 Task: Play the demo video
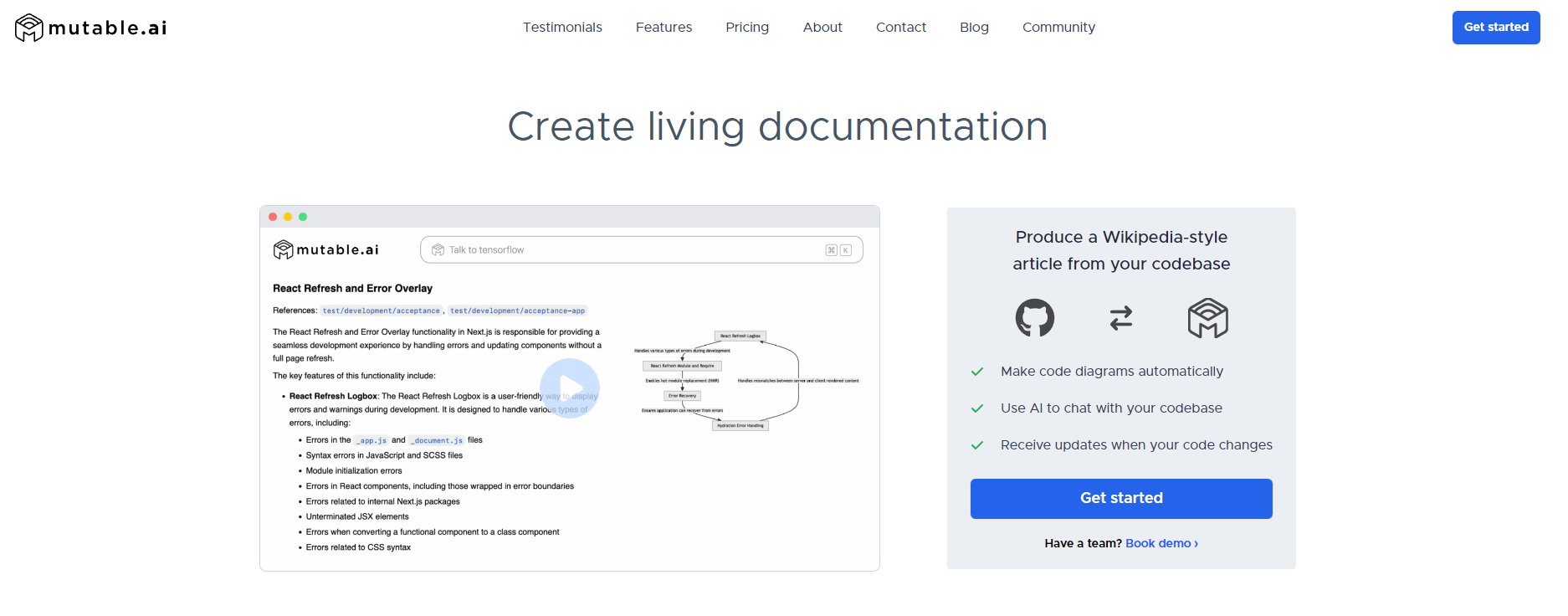click(570, 388)
